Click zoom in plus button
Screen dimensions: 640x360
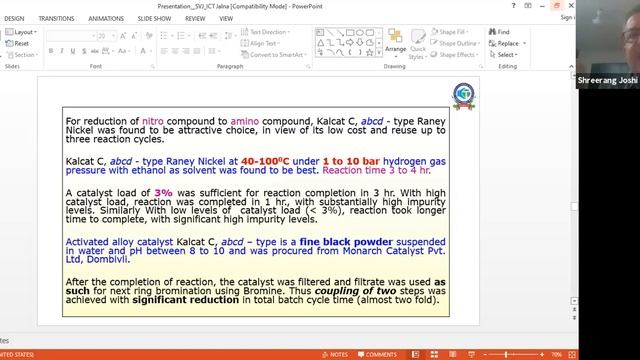(542, 355)
